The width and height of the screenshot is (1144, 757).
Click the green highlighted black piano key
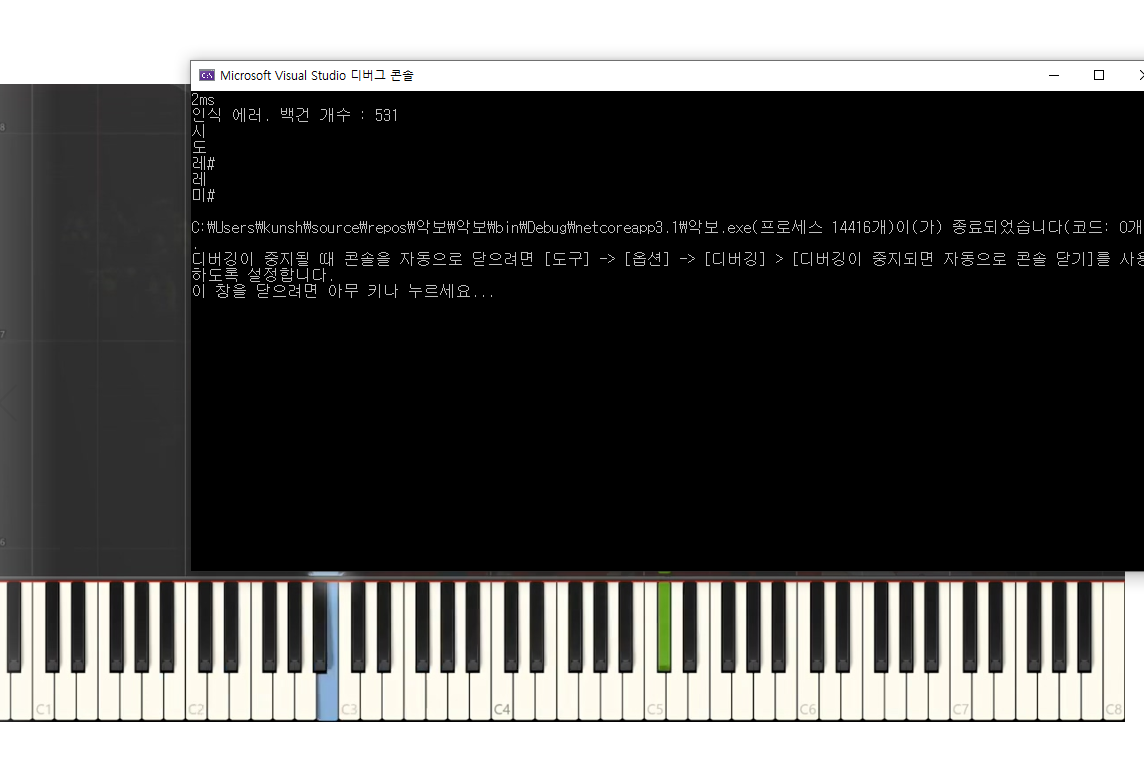pyautogui.click(x=664, y=626)
